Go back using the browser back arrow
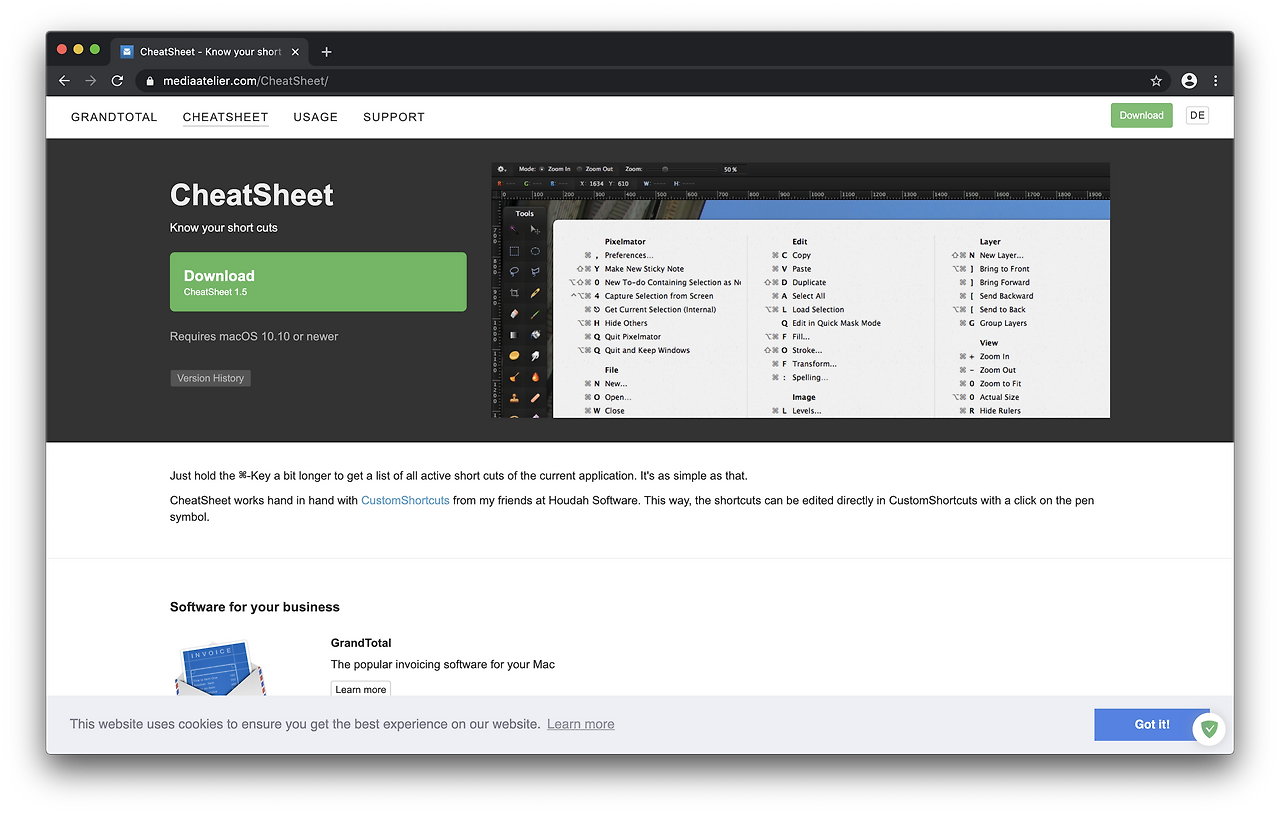This screenshot has height=815, width=1280. coord(64,81)
